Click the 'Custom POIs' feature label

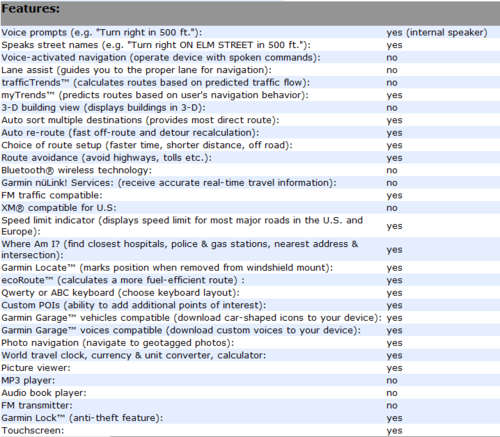pyautogui.click(x=133, y=305)
